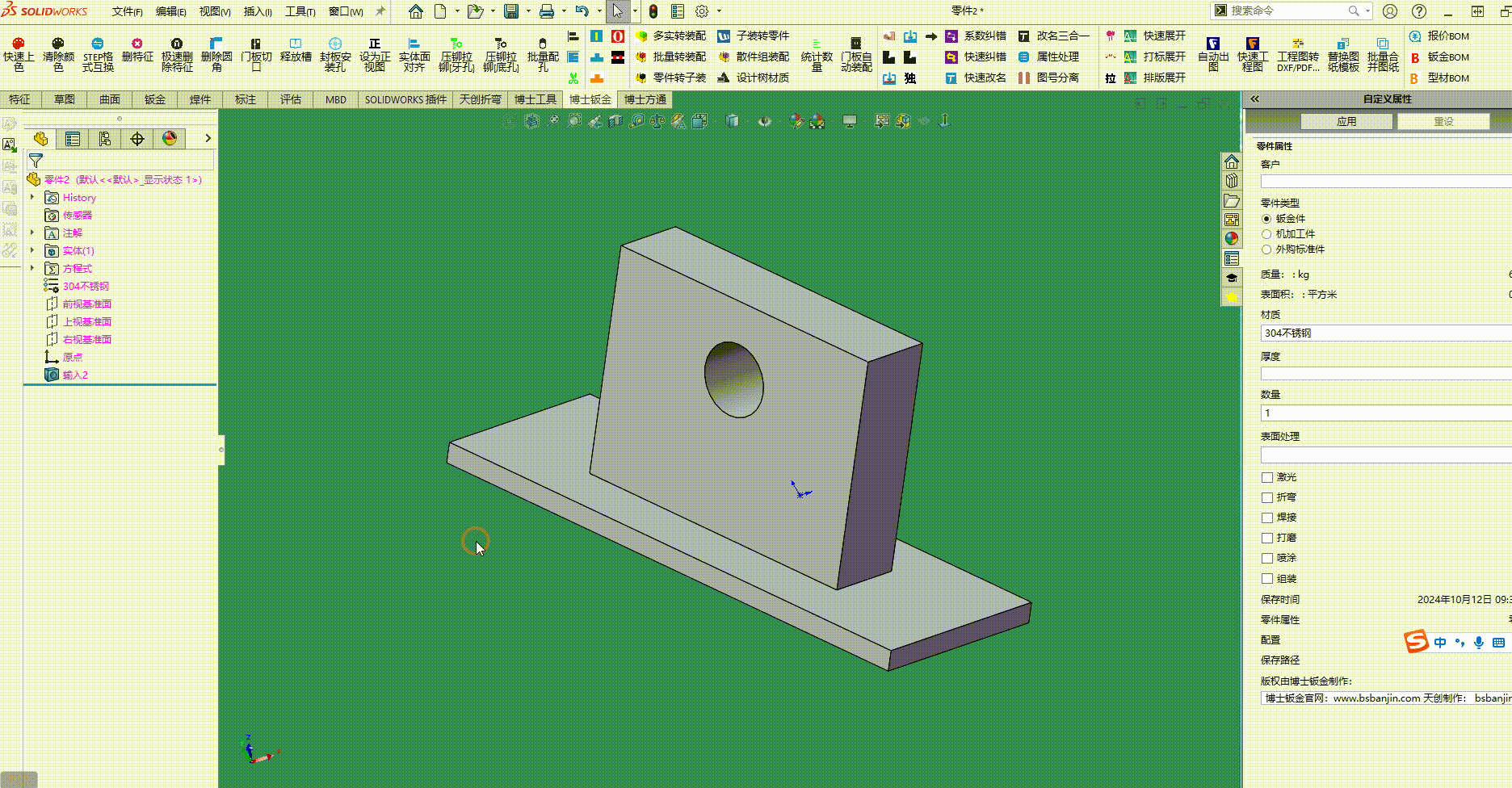Click the 报价BOM button
Viewport: 1512px width, 788px height.
(1439, 36)
